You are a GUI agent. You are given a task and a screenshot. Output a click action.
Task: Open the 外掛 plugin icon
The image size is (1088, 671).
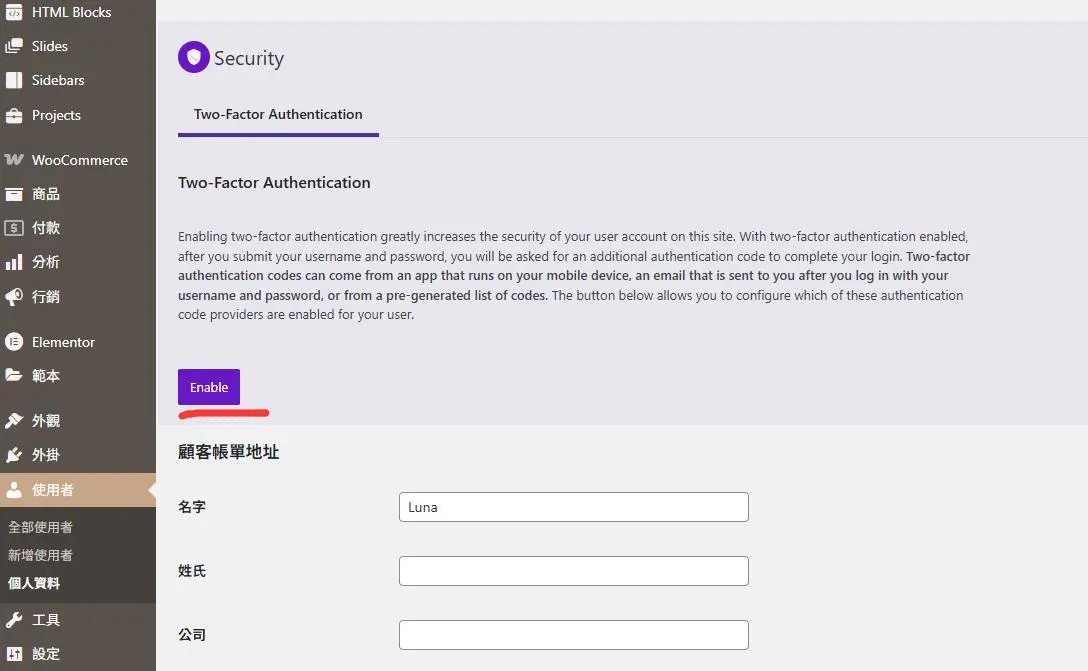tap(14, 455)
